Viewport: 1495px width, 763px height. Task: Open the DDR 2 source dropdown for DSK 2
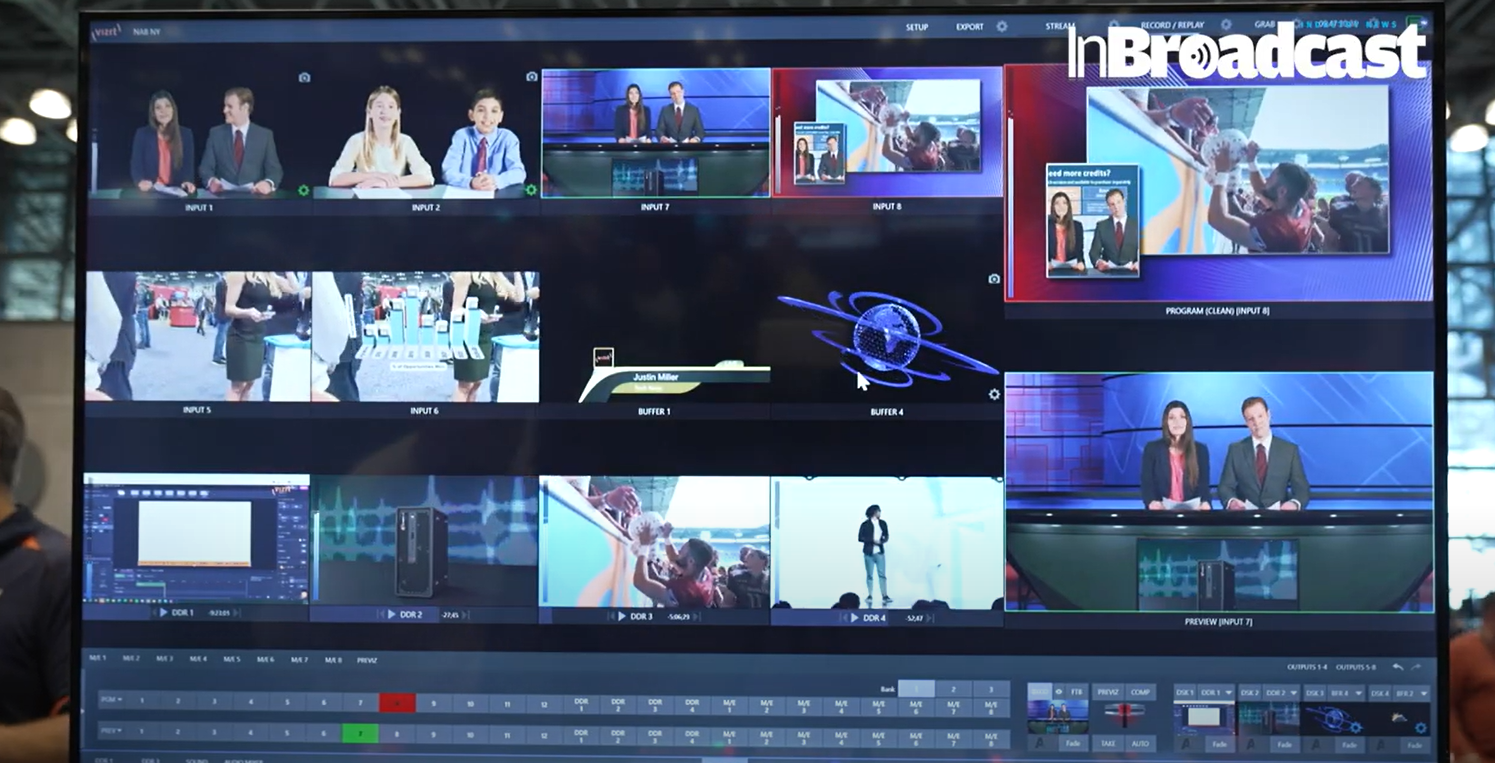coord(1281,693)
